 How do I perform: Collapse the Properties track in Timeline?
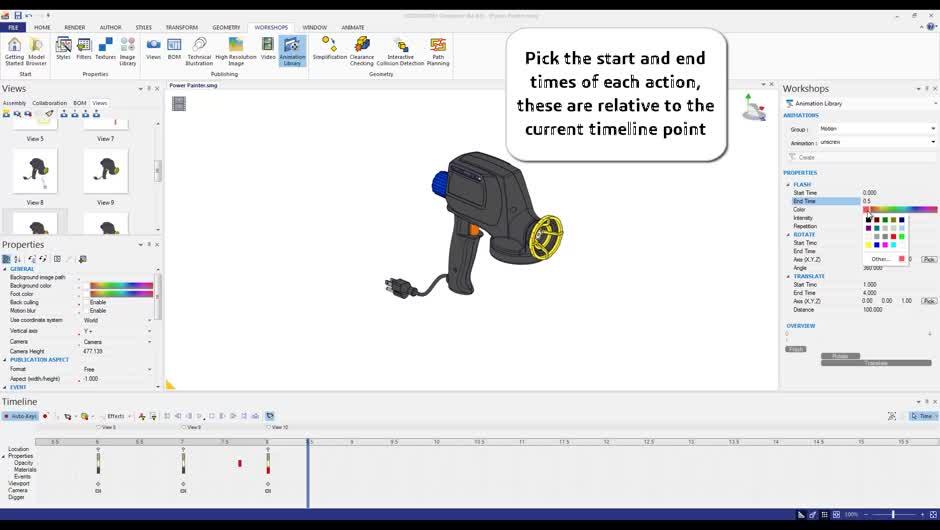tap(4, 456)
